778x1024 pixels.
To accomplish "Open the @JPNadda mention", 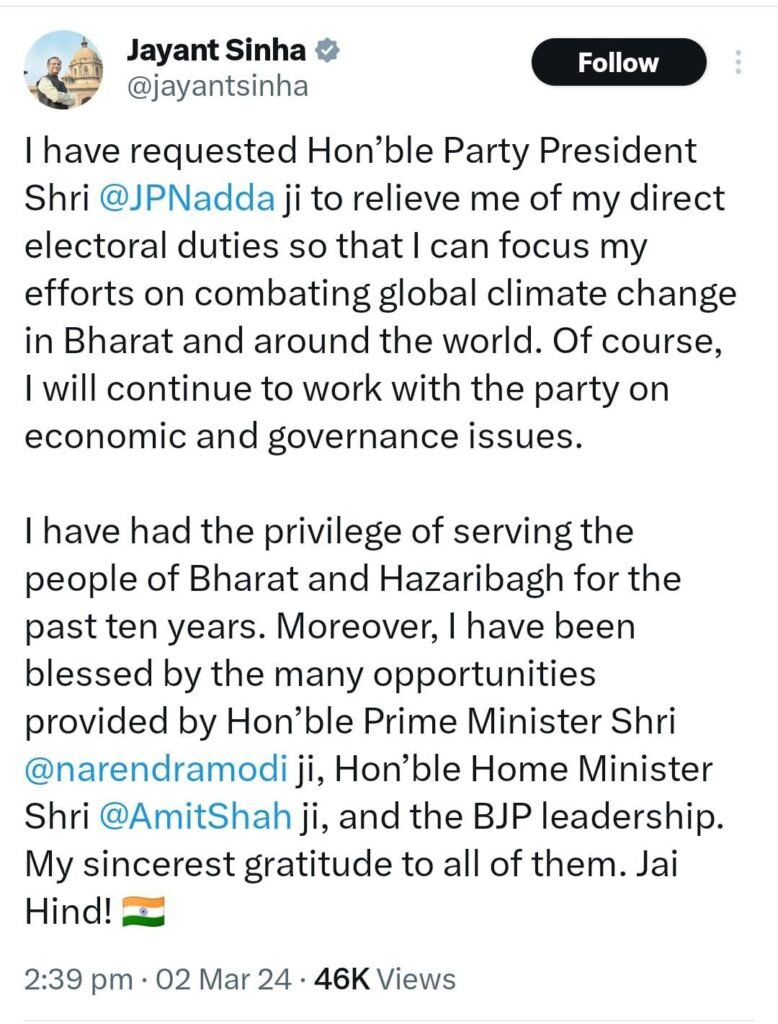I will click(x=187, y=200).
